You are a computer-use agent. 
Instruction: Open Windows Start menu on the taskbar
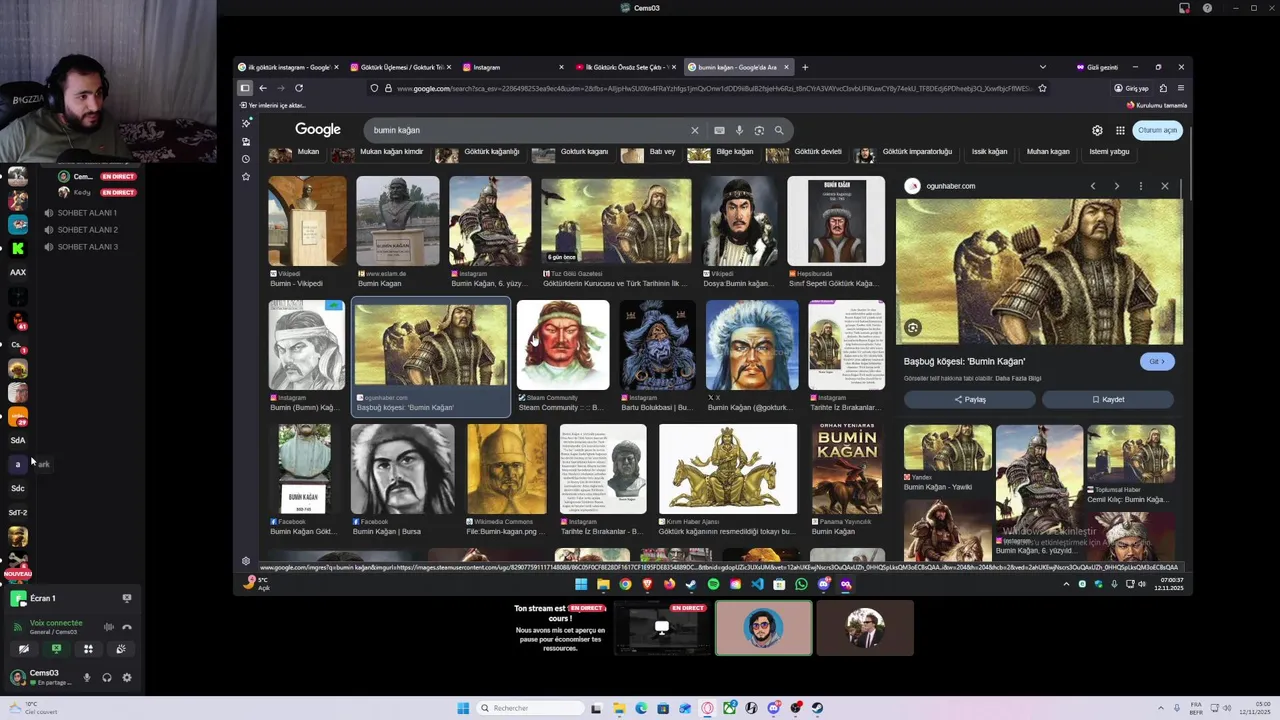tap(463, 708)
